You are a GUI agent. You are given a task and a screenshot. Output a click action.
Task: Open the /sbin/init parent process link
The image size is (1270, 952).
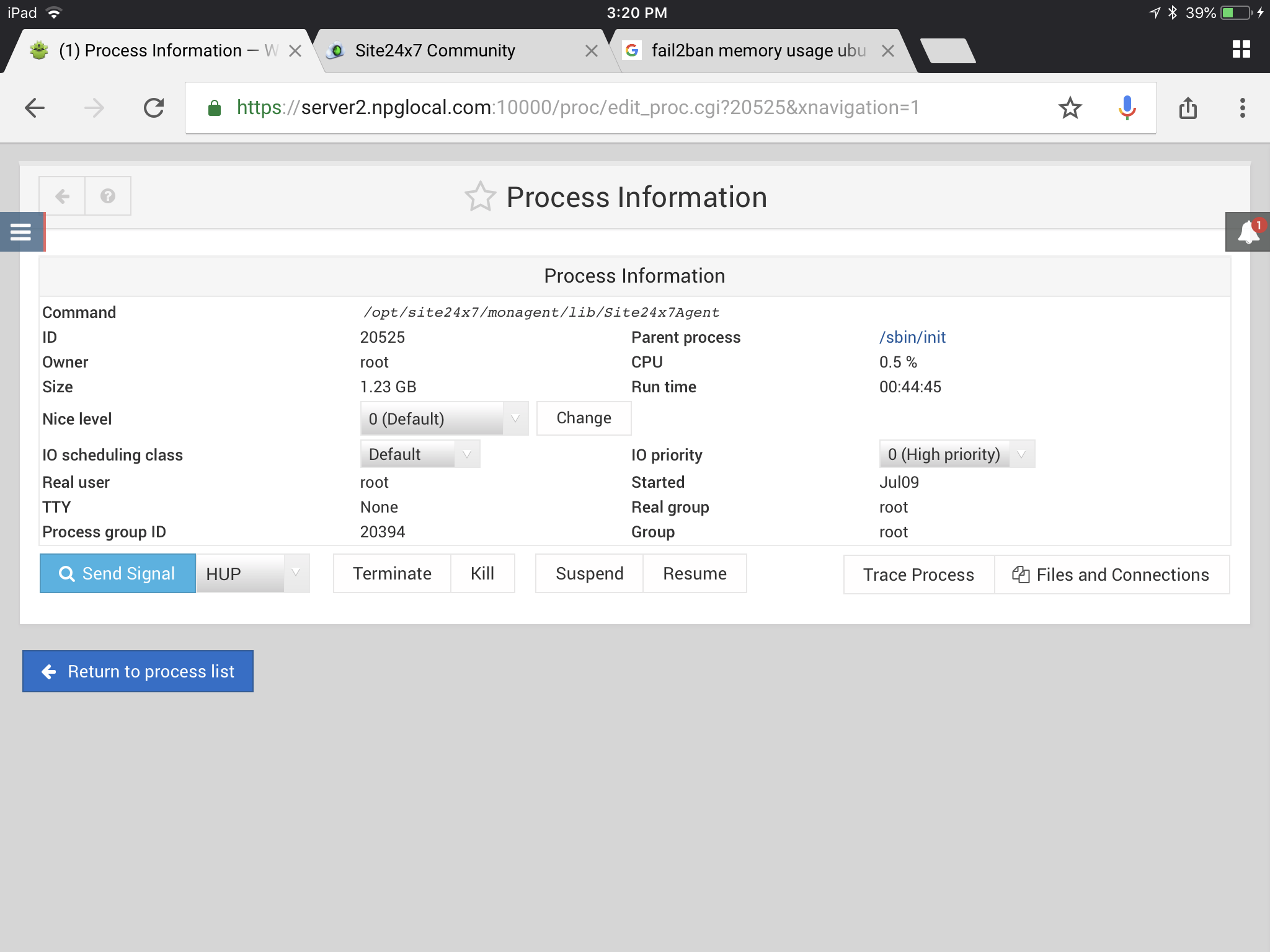(x=912, y=337)
